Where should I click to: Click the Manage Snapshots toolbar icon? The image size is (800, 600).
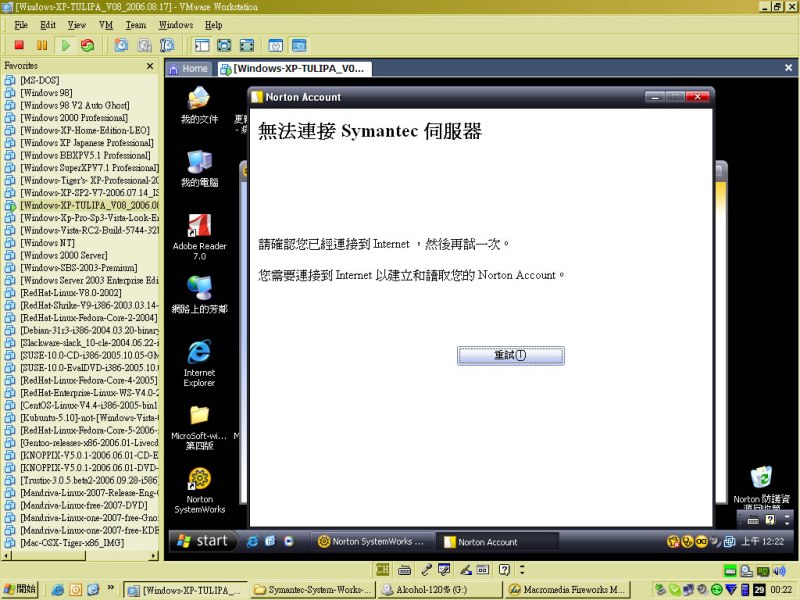(x=167, y=45)
